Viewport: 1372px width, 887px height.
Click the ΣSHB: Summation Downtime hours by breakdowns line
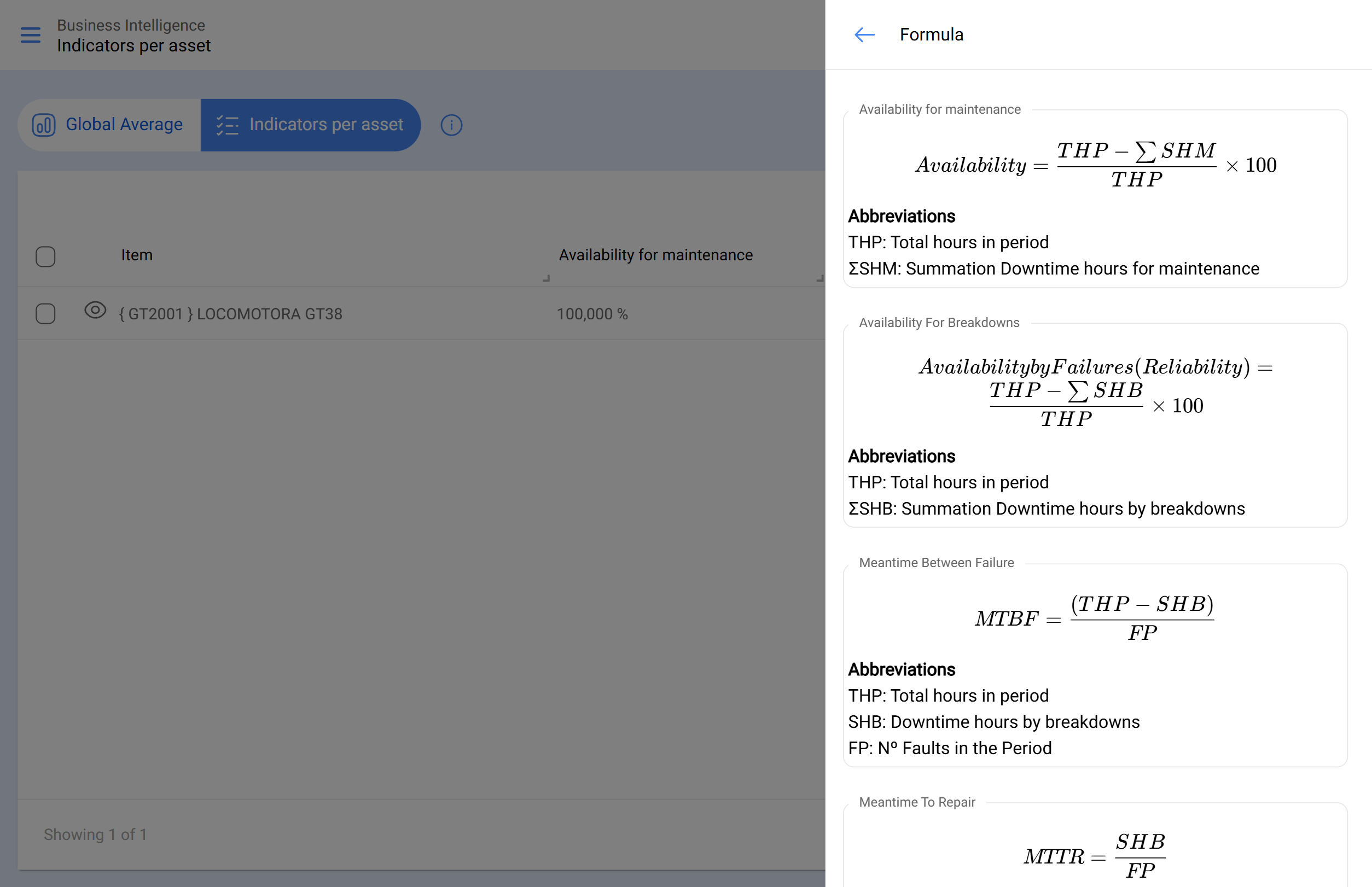click(x=1046, y=509)
